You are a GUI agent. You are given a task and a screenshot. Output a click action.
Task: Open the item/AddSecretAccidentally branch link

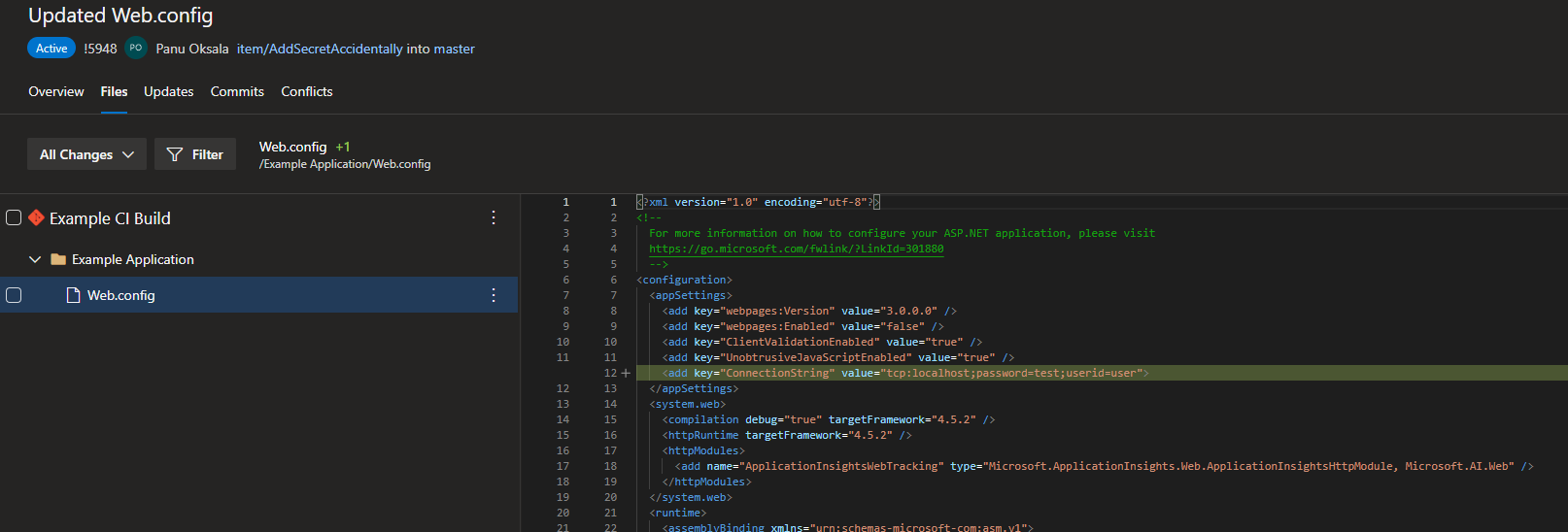pyautogui.click(x=320, y=49)
